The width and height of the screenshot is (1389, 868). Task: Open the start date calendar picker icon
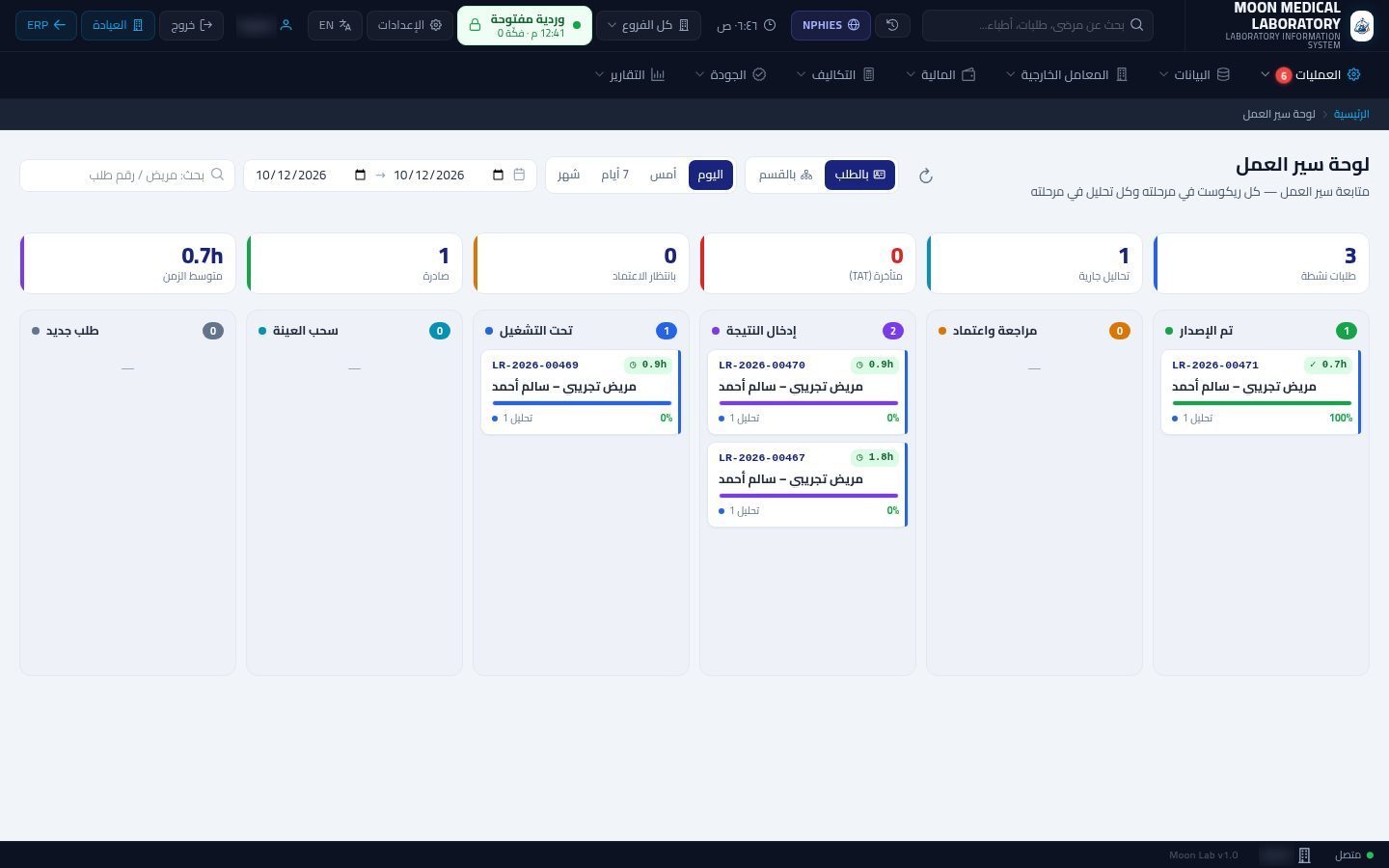tap(498, 175)
